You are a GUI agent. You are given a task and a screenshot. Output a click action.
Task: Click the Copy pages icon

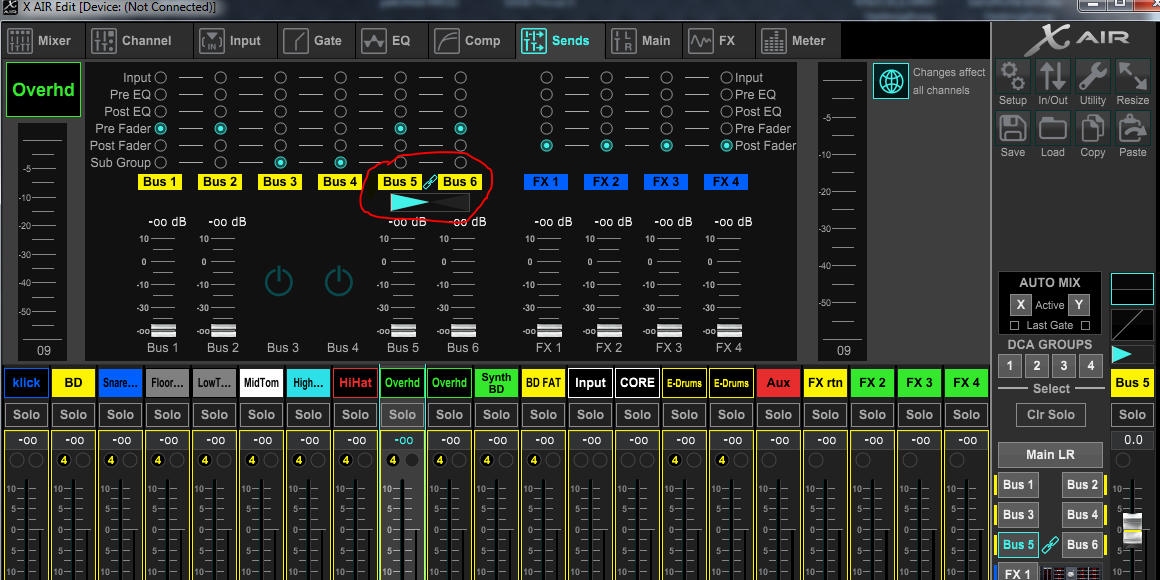pyautogui.click(x=1093, y=128)
